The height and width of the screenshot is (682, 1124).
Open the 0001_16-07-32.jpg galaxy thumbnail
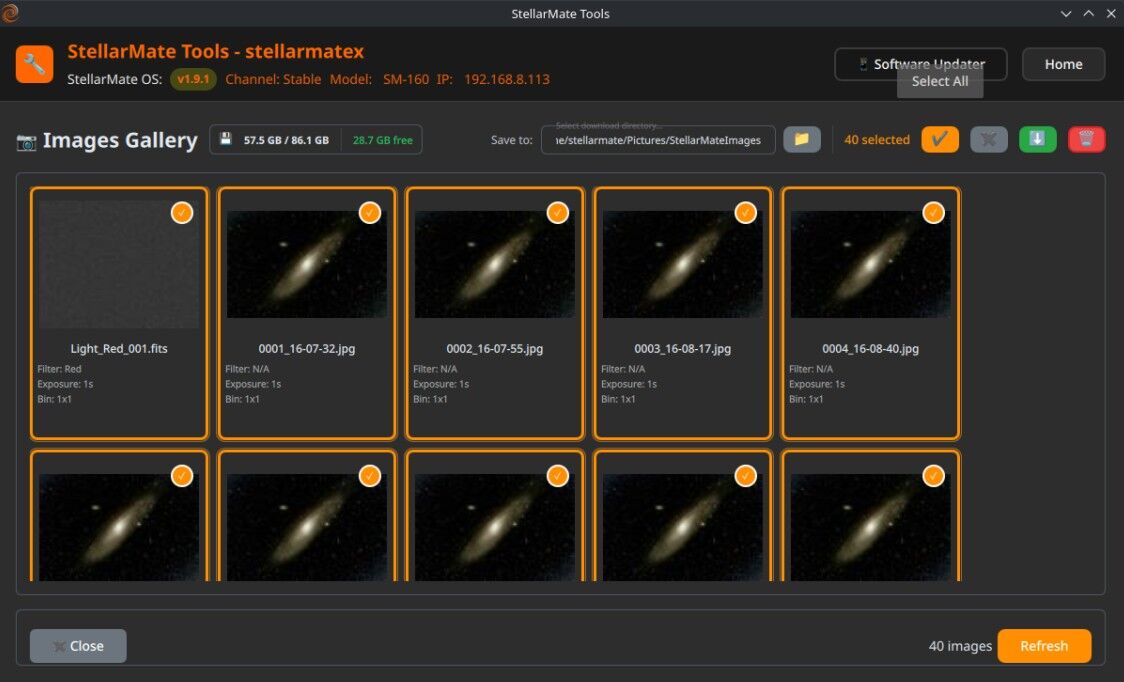pos(307,264)
